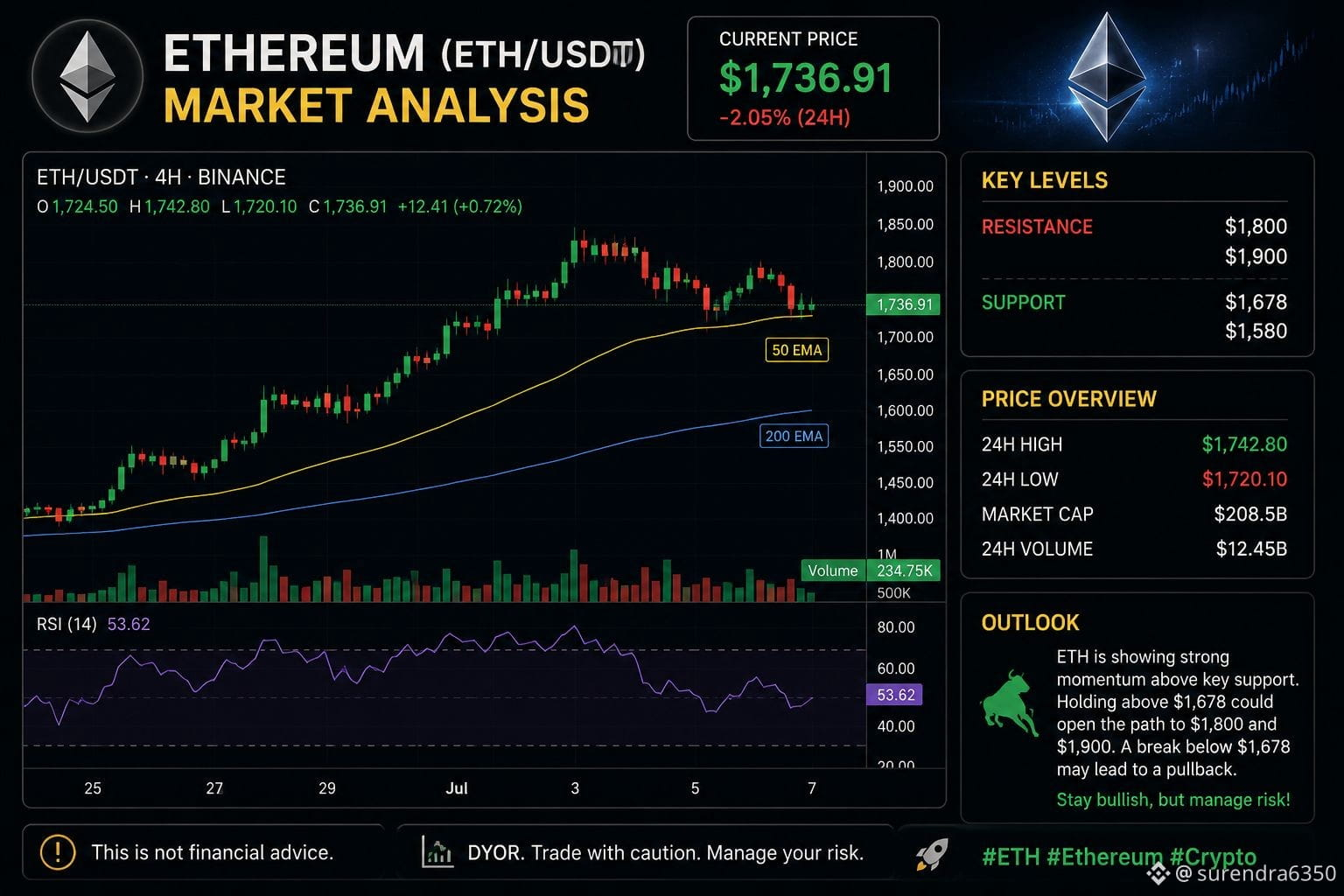Click the 80.00 RSI axis label
This screenshot has height=896, width=1344.
point(895,627)
